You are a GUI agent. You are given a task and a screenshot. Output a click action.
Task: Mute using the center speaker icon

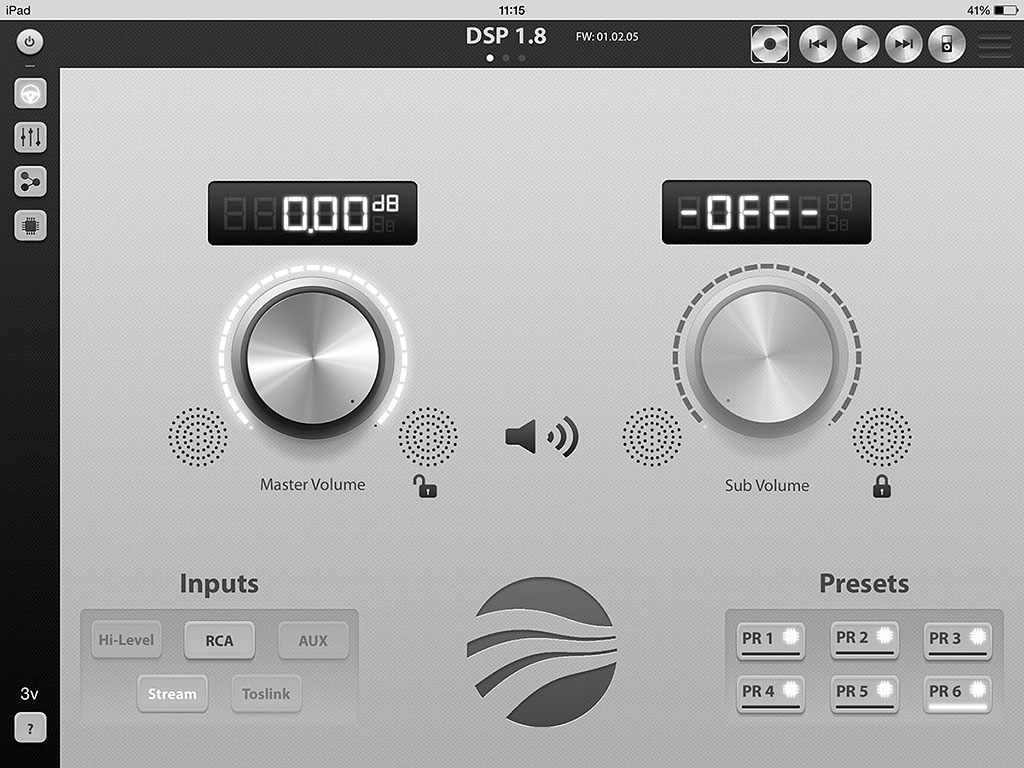click(x=541, y=437)
